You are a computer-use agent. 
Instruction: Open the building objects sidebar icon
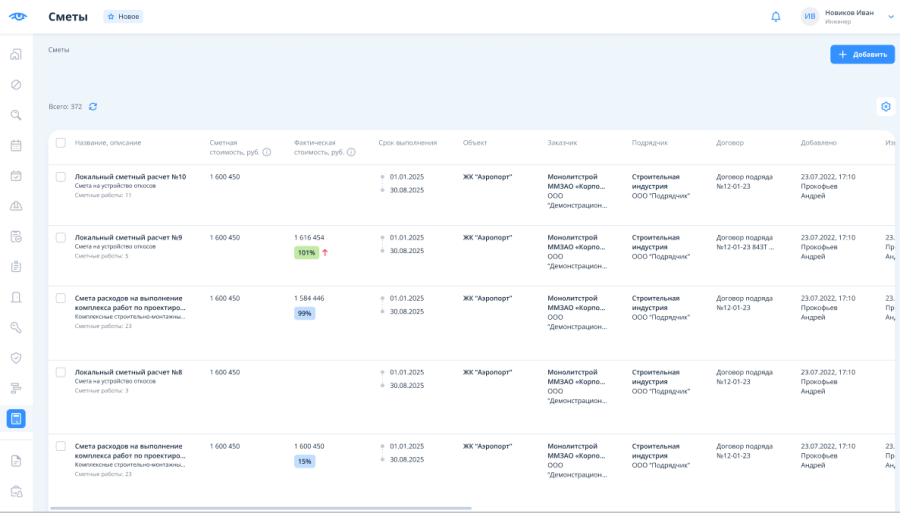16,55
